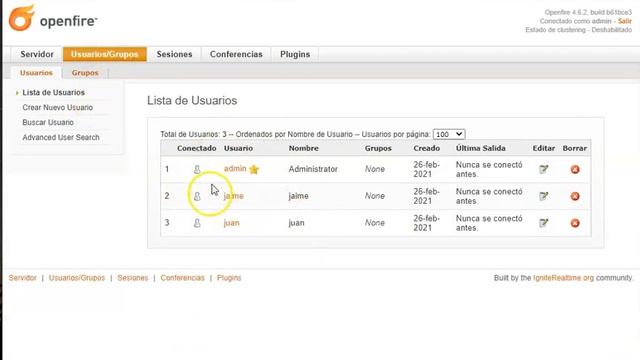This screenshot has height=360, width=640.
Task: Click the Openfire flame logo
Action: [x=21, y=18]
